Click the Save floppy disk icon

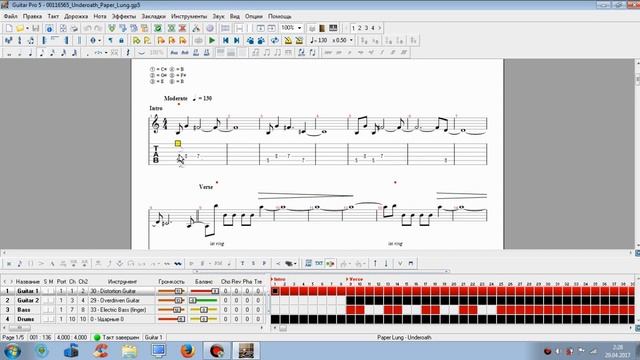tap(36, 28)
